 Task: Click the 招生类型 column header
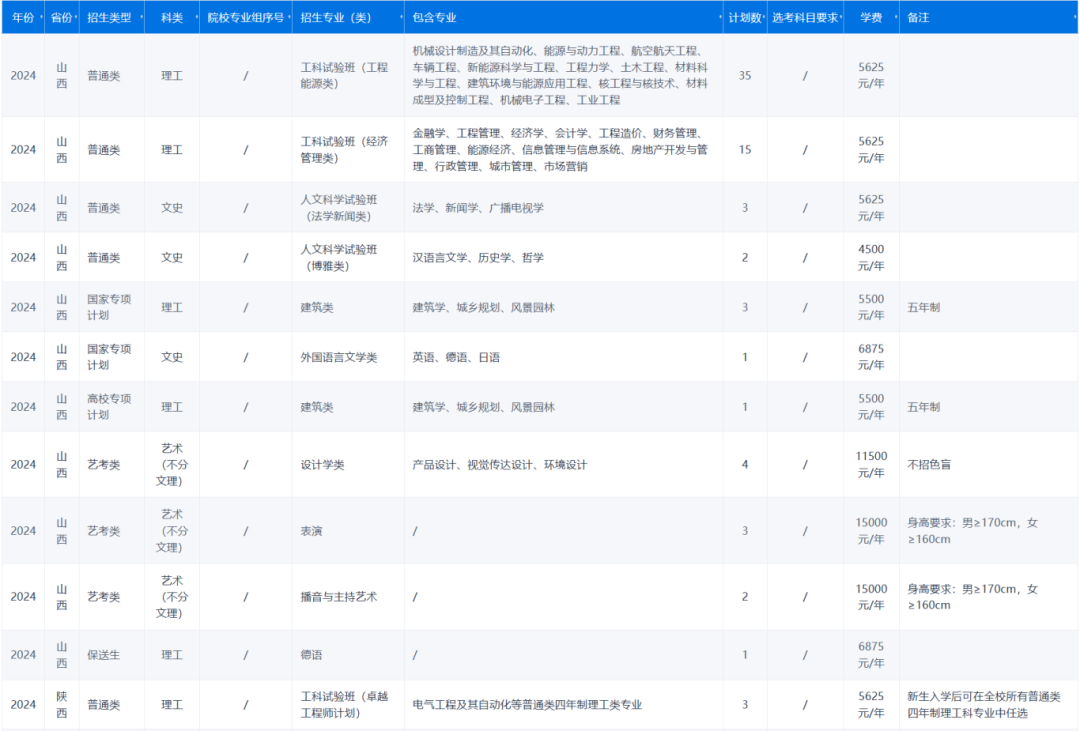pyautogui.click(x=110, y=16)
